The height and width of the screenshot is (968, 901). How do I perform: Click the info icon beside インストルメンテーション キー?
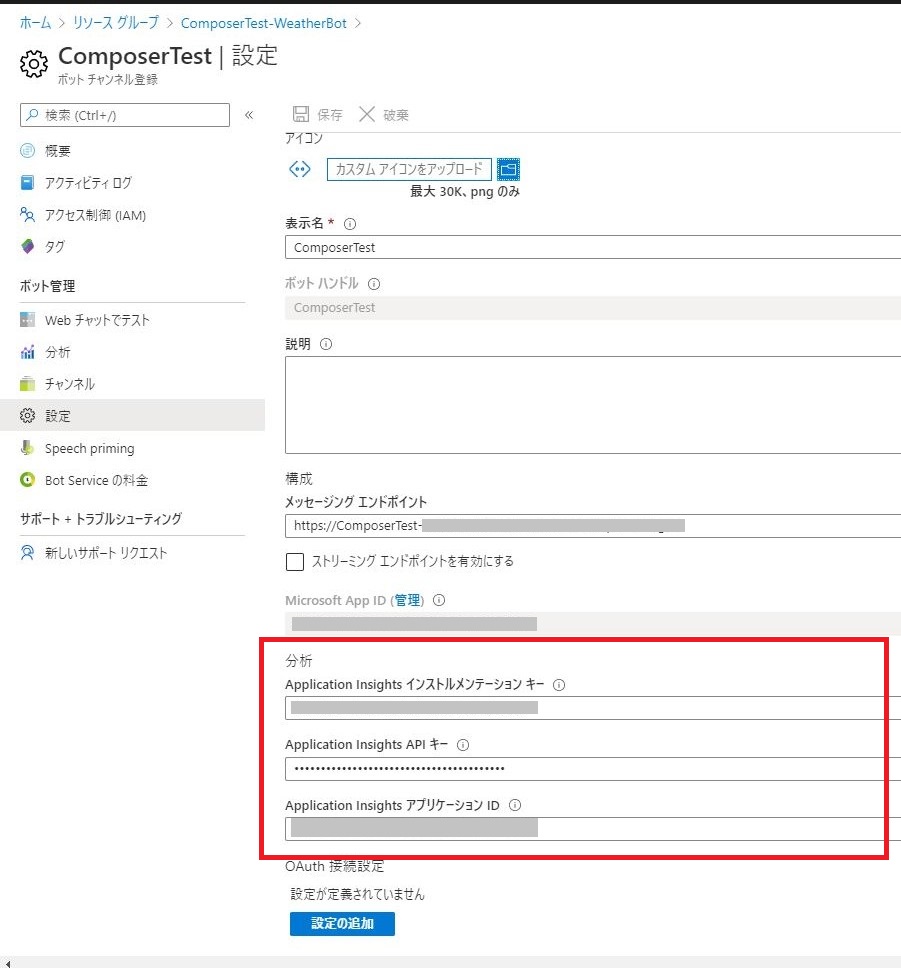click(559, 685)
